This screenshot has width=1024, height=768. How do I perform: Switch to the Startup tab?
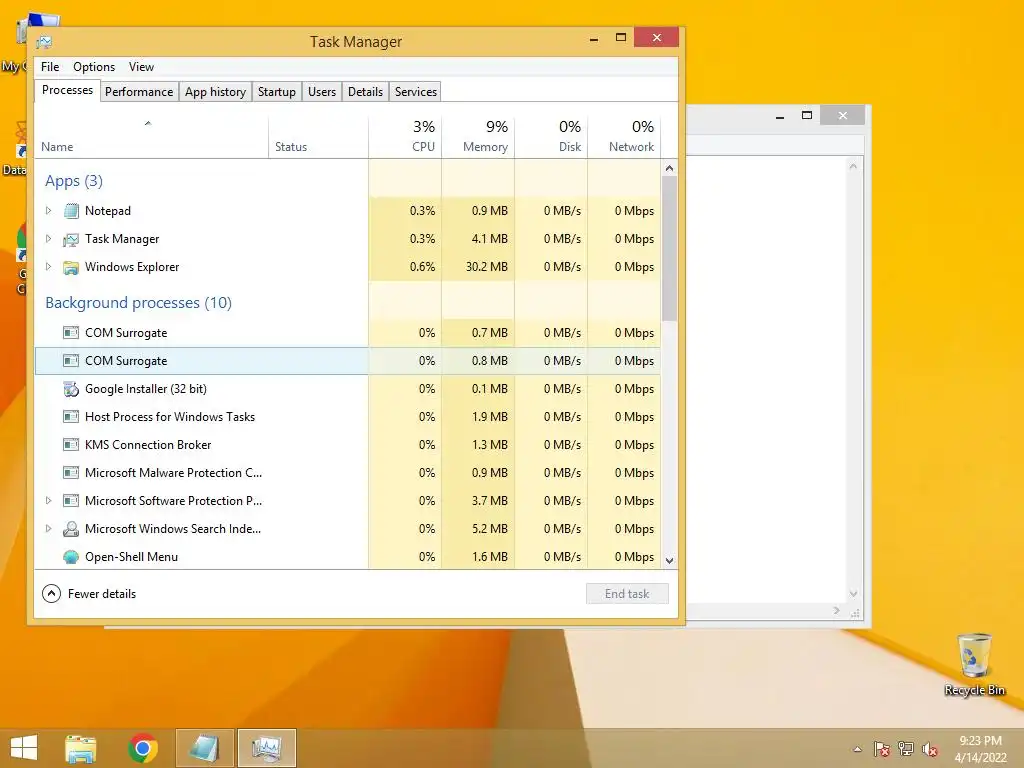[x=277, y=92]
